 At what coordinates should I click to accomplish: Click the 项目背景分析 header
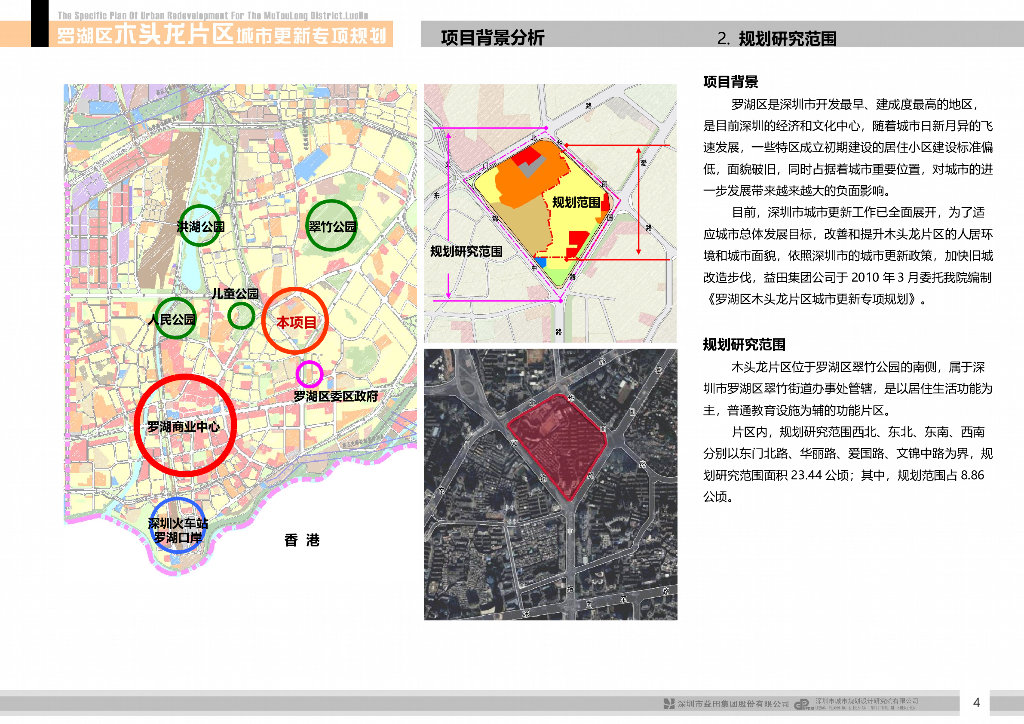pyautogui.click(x=492, y=38)
